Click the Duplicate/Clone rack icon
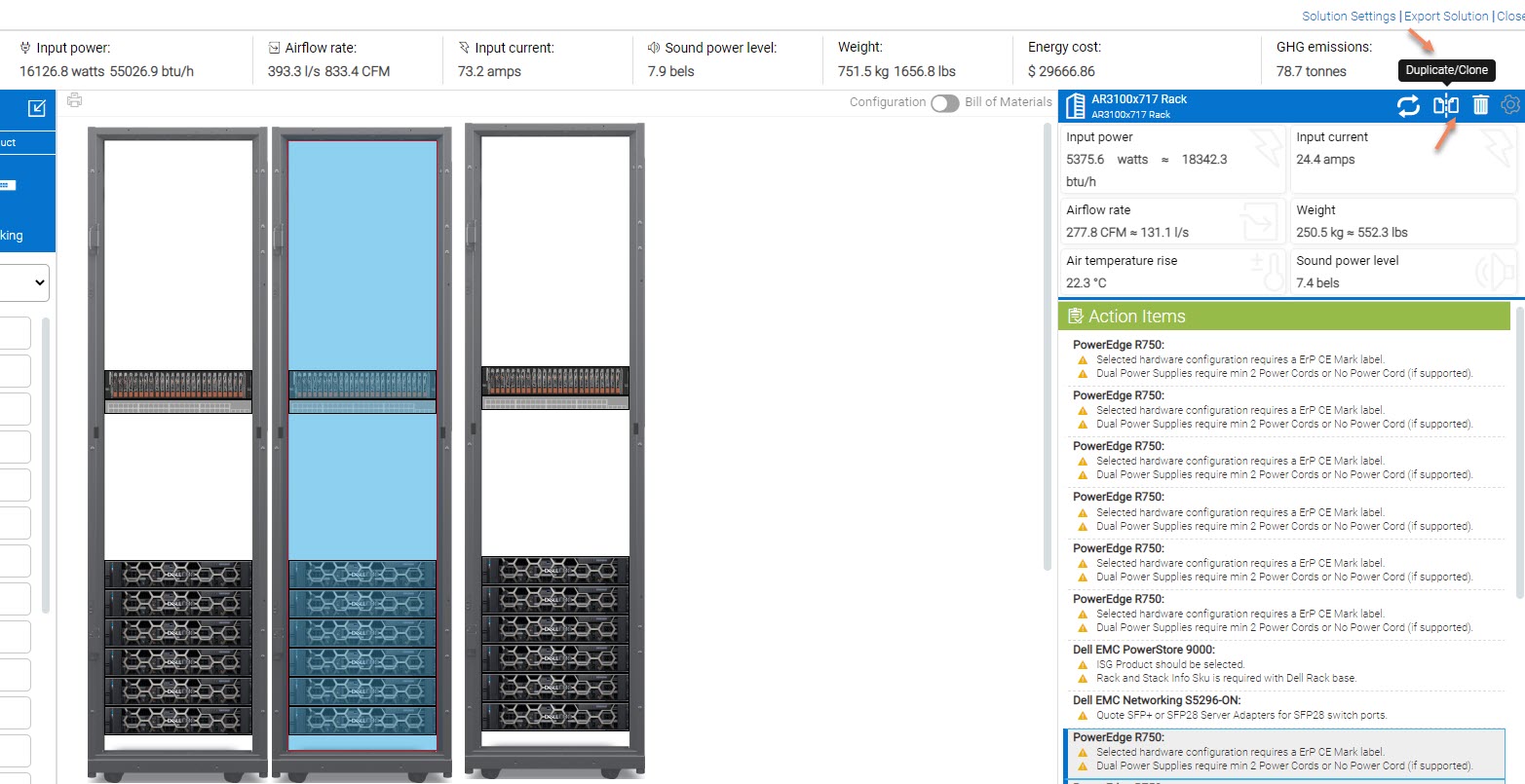This screenshot has width=1525, height=784. point(1445,105)
